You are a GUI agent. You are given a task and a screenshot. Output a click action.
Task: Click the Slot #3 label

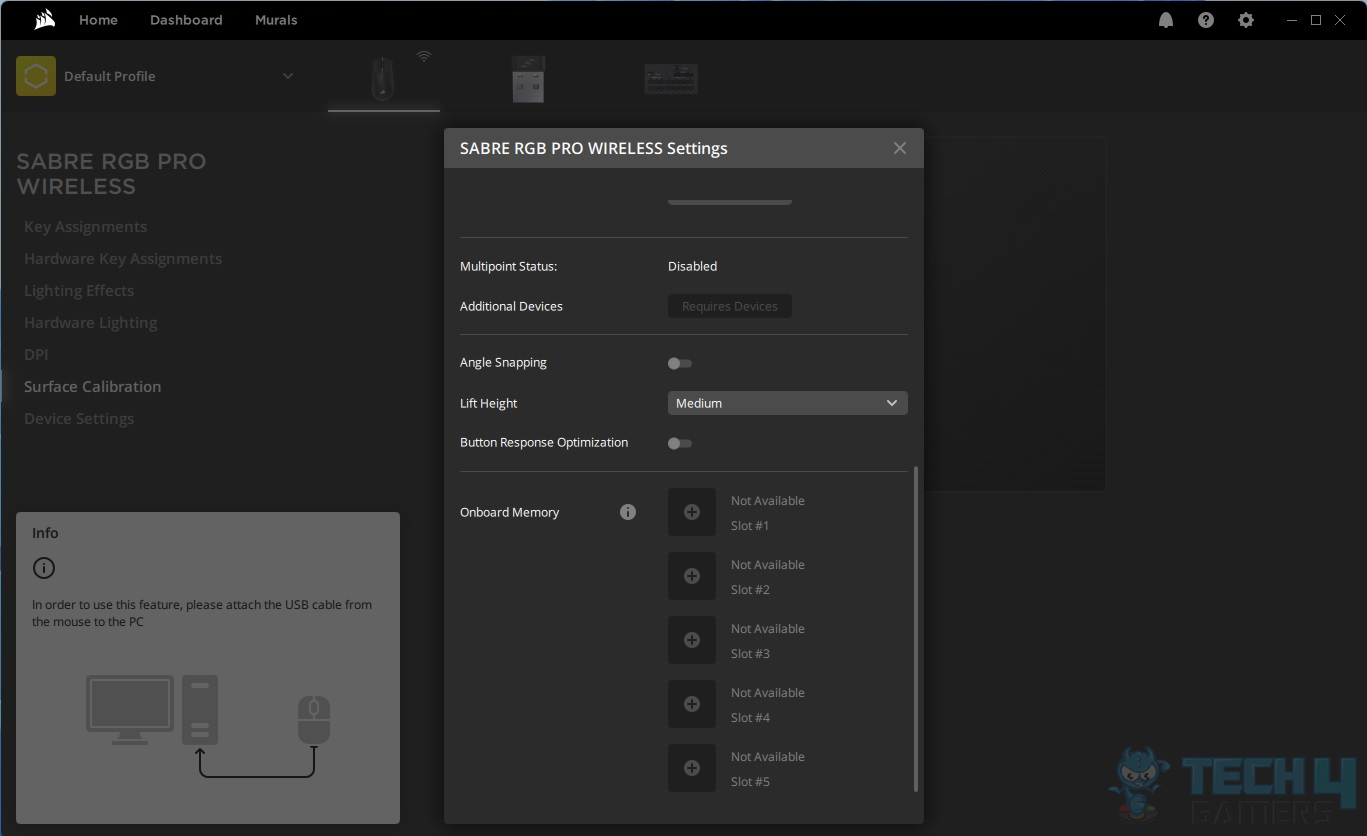[751, 654]
